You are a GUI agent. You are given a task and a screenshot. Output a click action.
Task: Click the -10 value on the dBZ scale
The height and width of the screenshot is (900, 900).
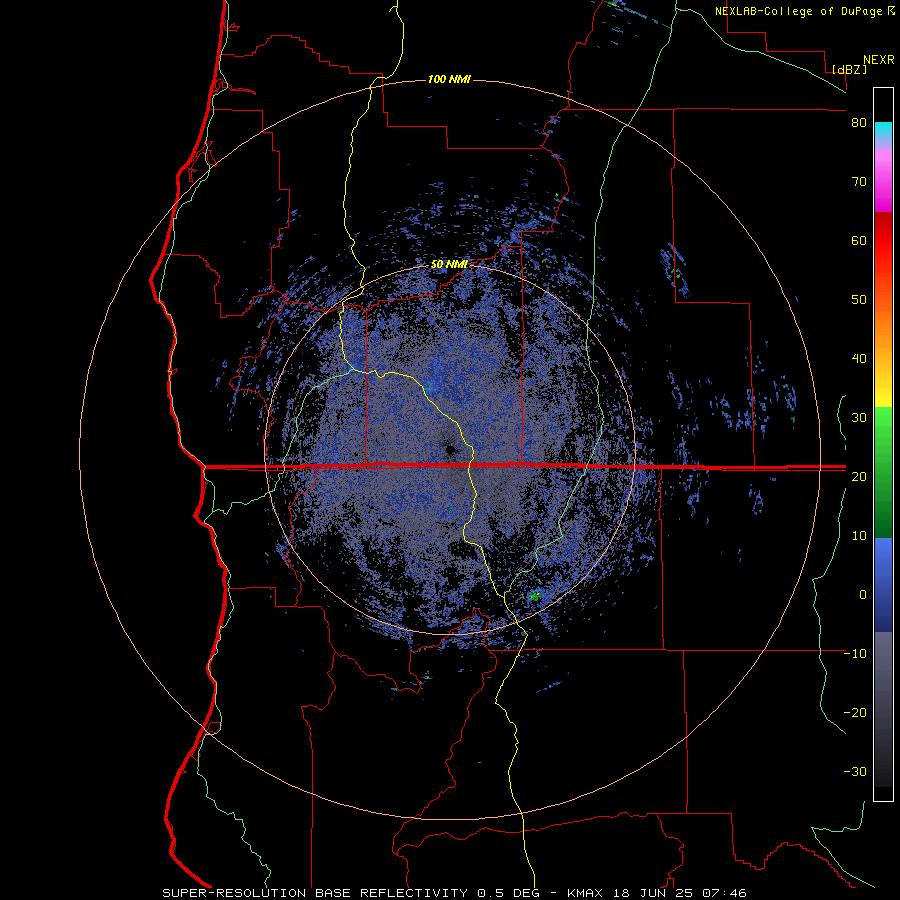(855, 653)
